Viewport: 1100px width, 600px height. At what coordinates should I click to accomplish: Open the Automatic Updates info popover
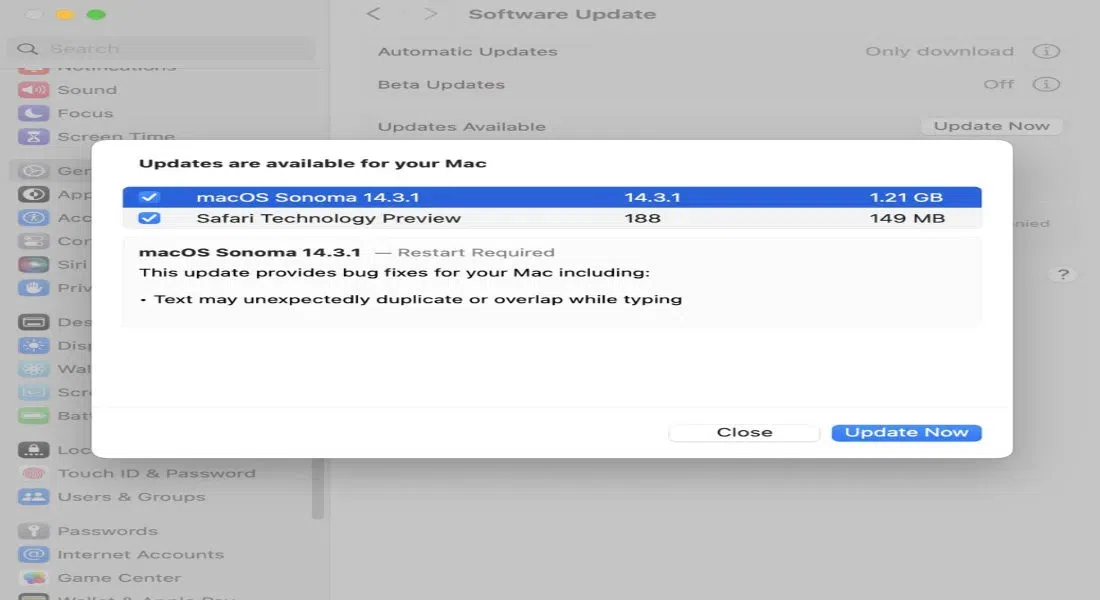pos(1046,51)
